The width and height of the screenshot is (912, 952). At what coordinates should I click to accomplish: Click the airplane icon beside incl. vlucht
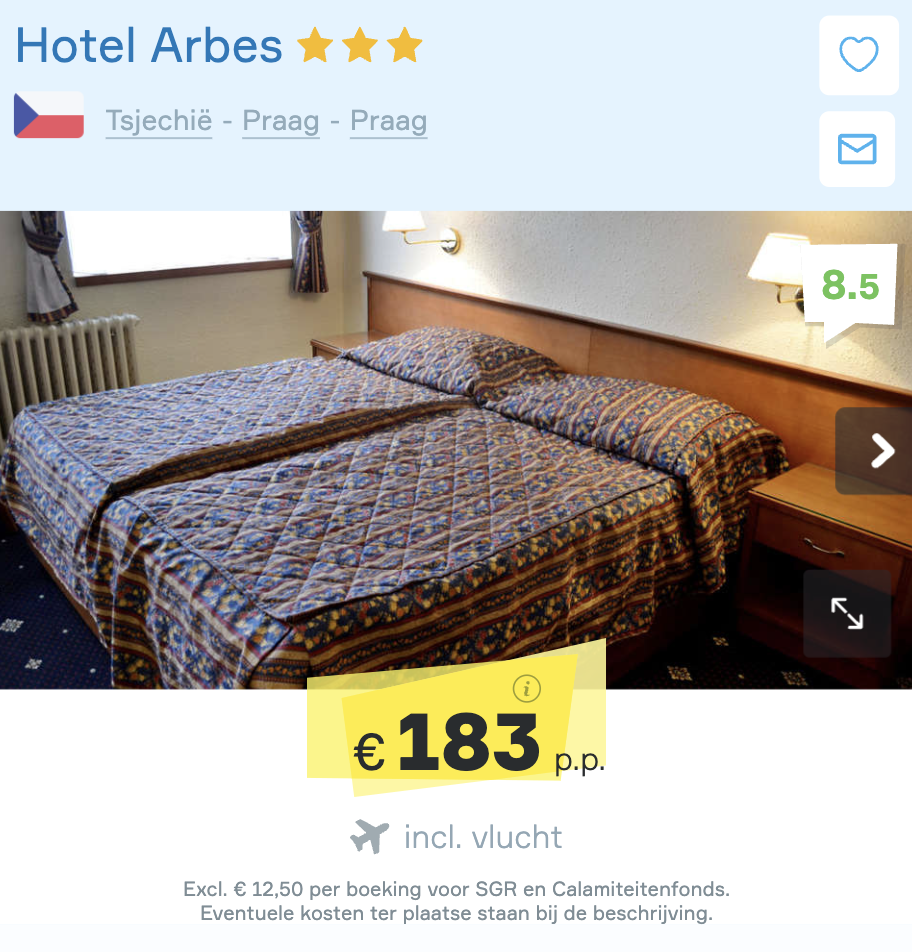click(x=369, y=836)
